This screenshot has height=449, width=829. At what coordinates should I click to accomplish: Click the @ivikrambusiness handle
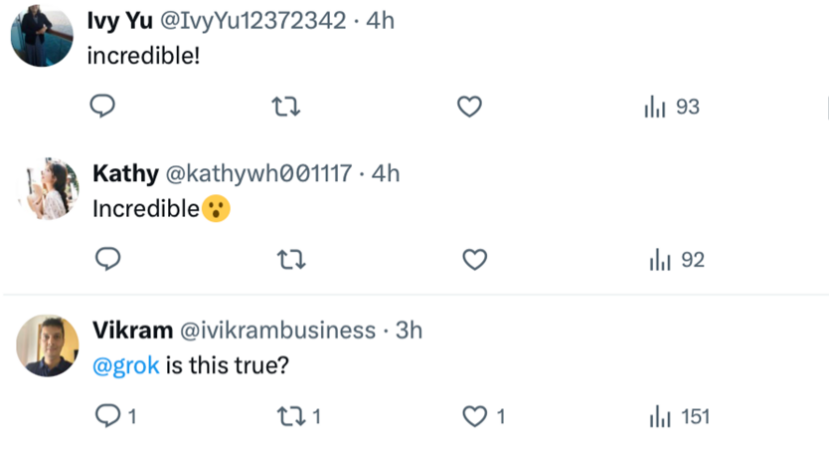[278, 330]
